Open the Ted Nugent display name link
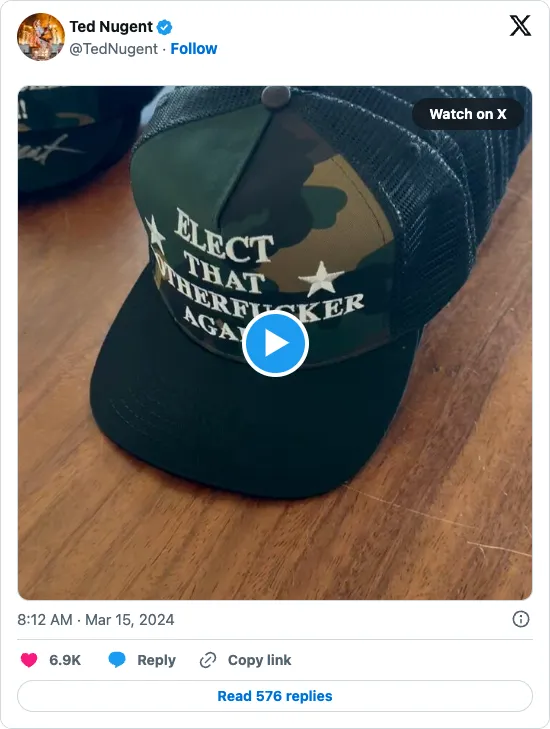Viewport: 550px width, 729px height. point(111,27)
